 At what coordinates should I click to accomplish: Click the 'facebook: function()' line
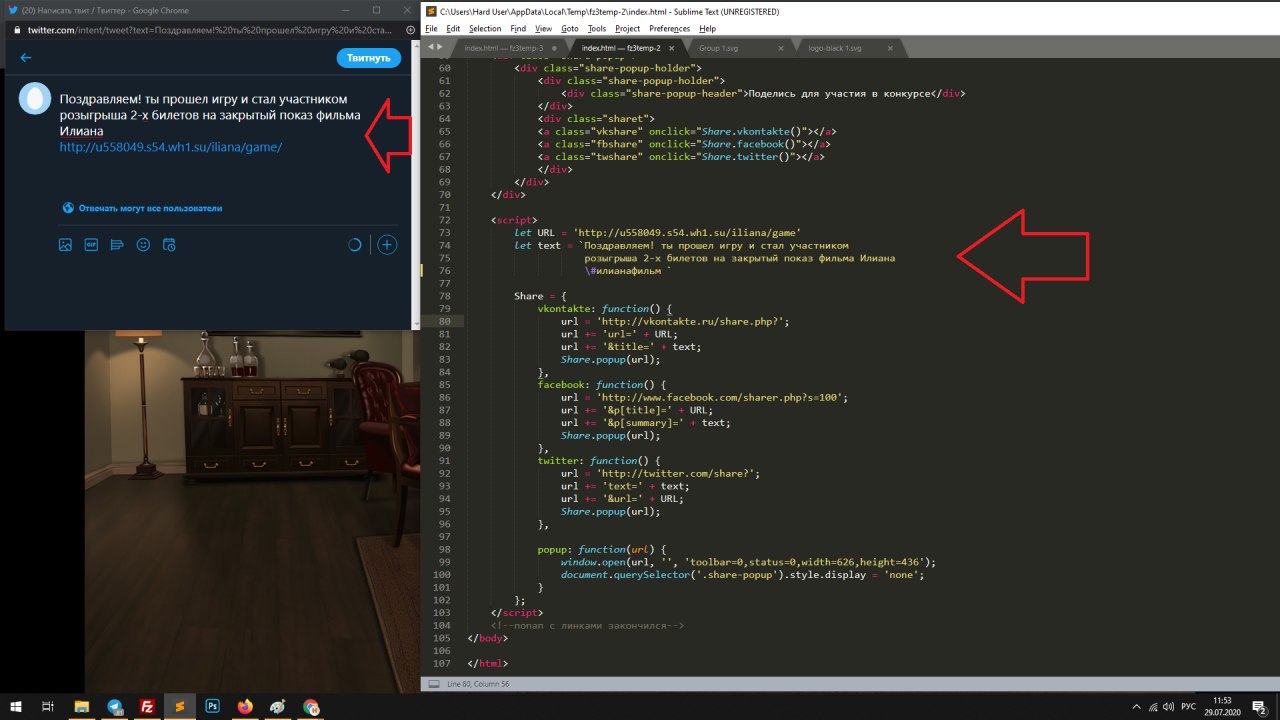click(601, 385)
